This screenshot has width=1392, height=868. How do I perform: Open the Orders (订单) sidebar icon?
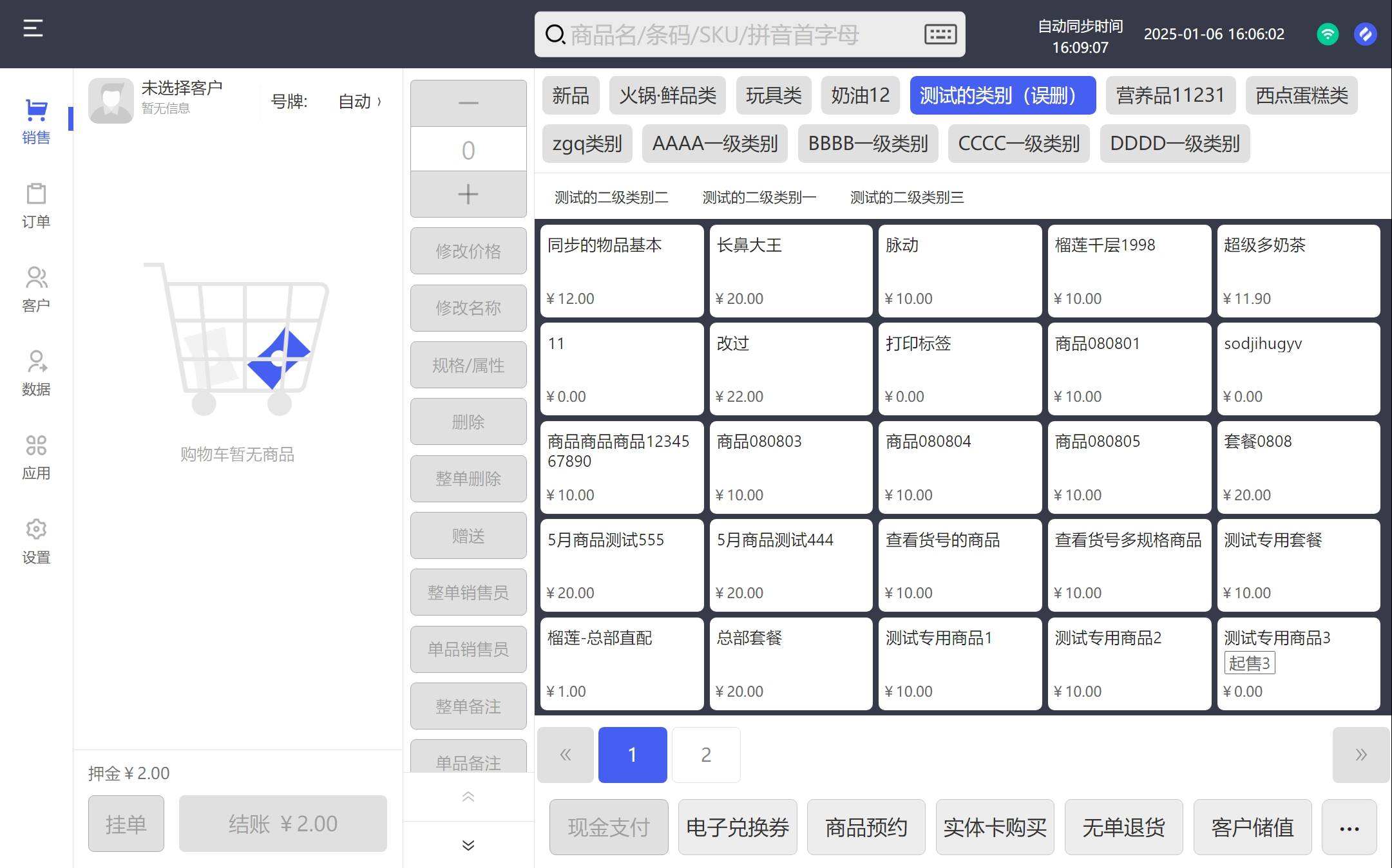[36, 205]
